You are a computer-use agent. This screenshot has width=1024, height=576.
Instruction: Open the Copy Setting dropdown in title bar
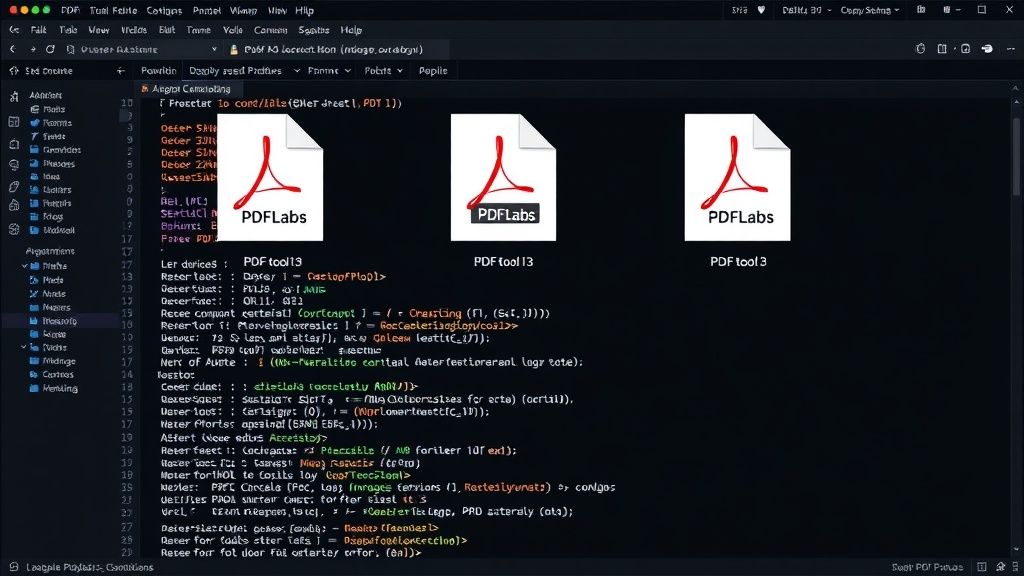[x=869, y=10]
